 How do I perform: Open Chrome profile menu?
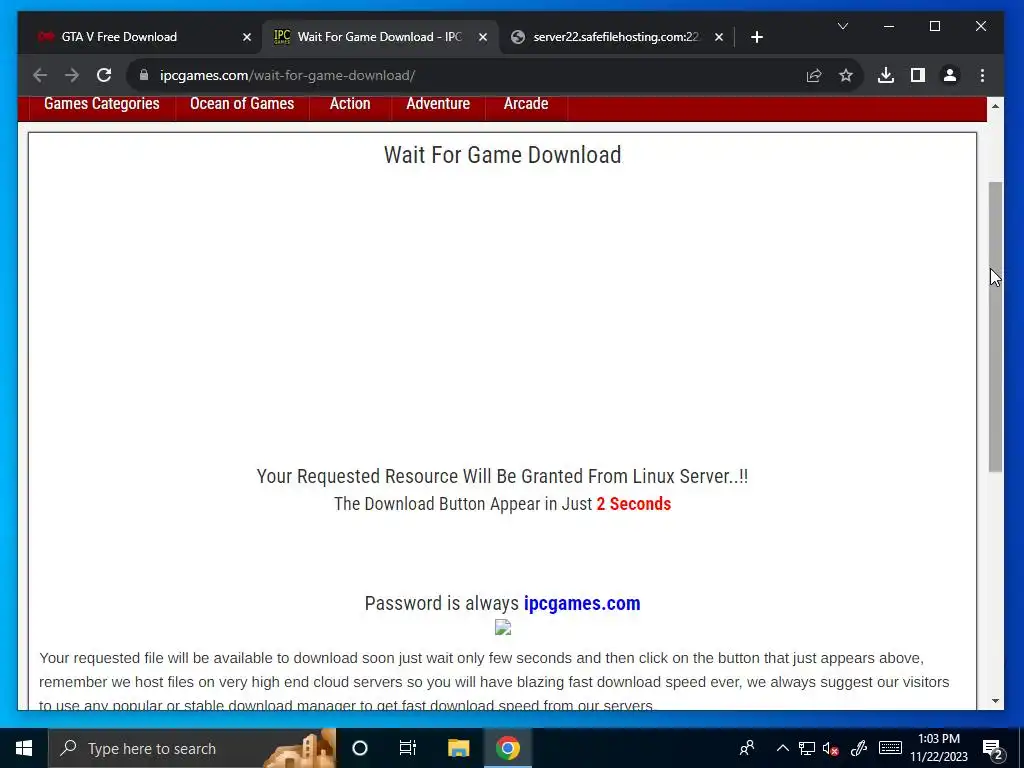coord(950,75)
